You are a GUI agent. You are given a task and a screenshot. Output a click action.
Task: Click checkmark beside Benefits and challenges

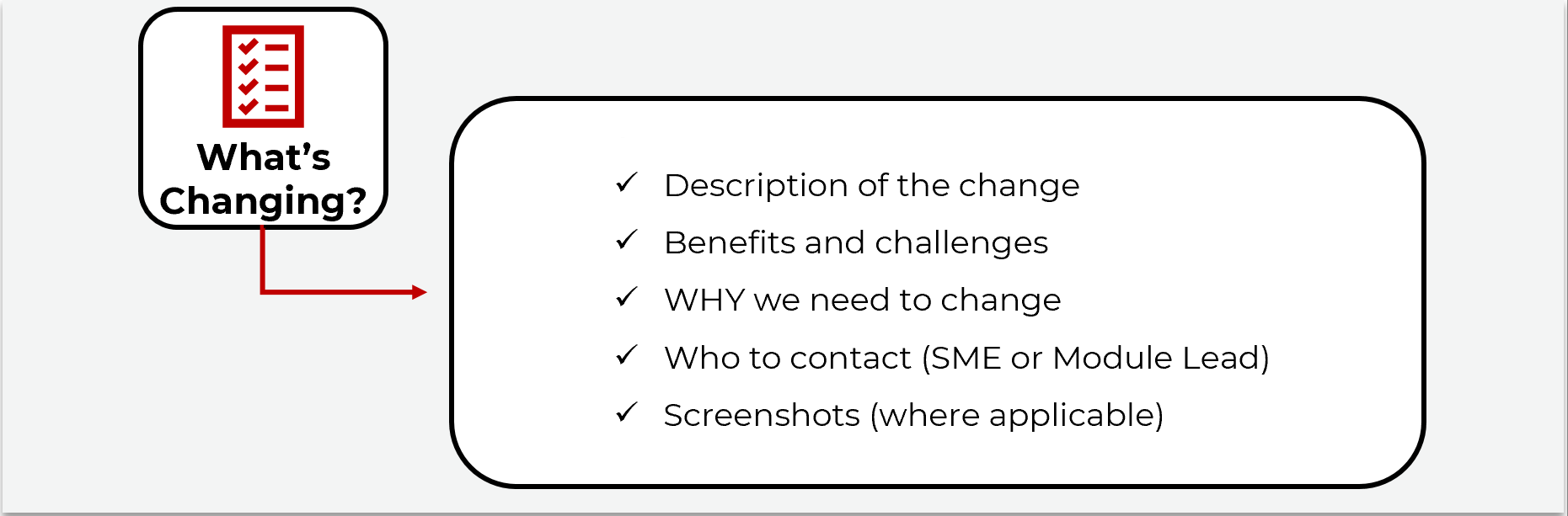pyautogui.click(x=626, y=241)
